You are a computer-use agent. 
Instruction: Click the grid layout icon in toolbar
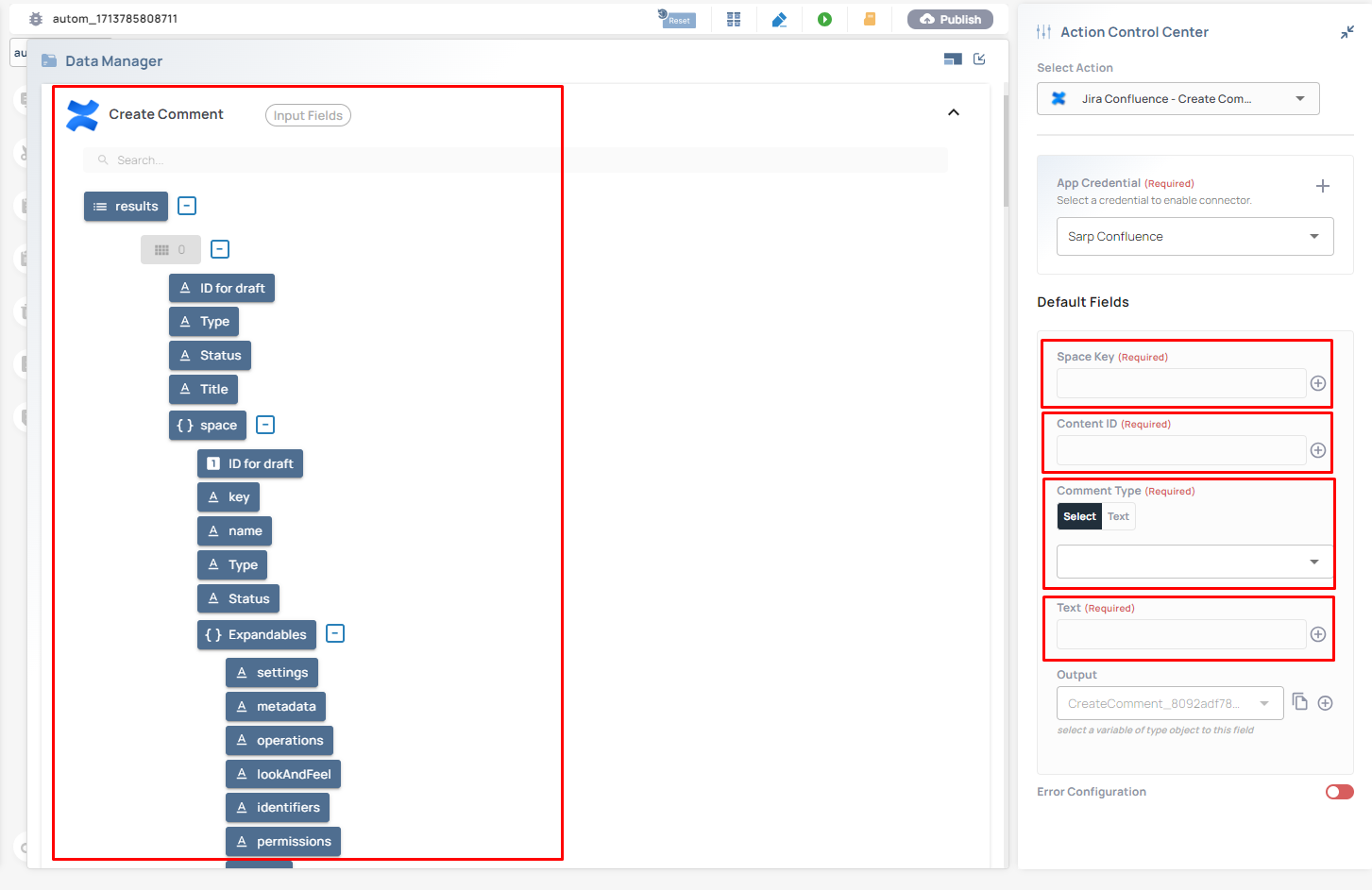(734, 19)
